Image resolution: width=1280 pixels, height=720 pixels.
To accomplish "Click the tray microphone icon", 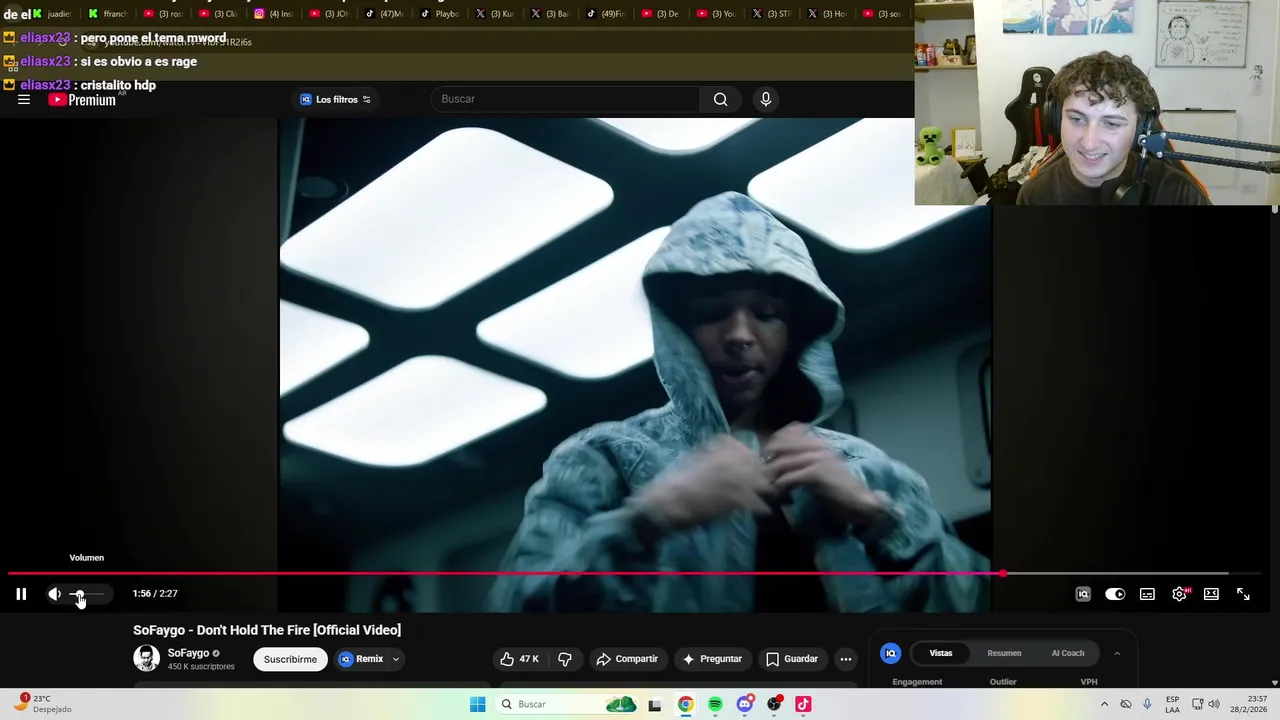I will pyautogui.click(x=1147, y=704).
